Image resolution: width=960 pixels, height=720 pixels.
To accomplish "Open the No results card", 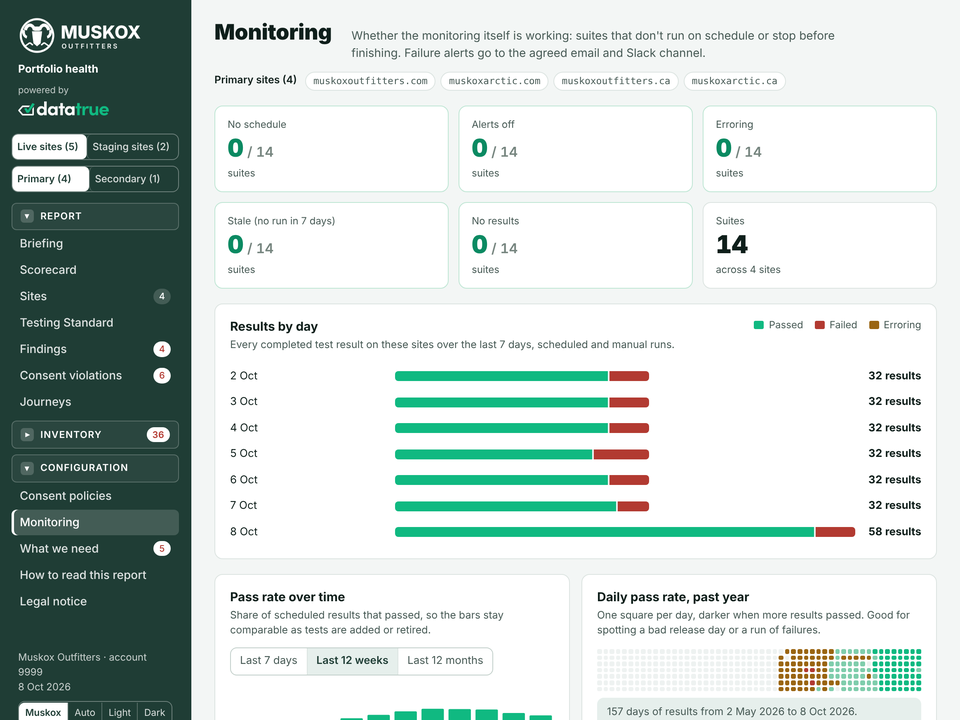I will point(576,246).
